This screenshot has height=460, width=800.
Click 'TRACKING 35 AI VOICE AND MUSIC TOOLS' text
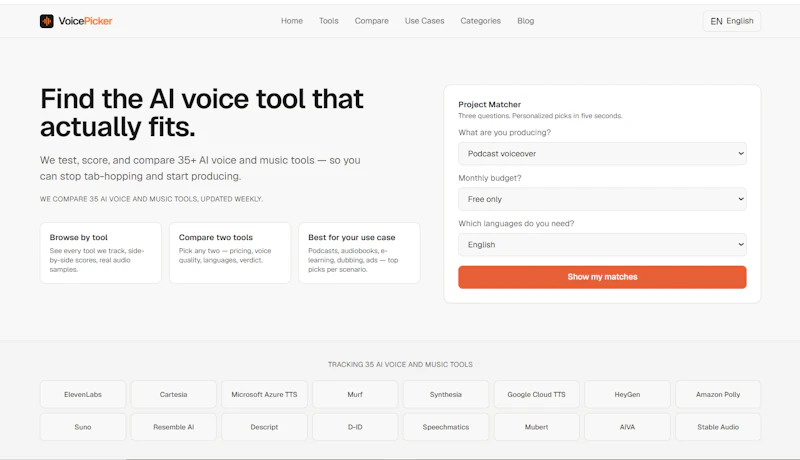400,365
